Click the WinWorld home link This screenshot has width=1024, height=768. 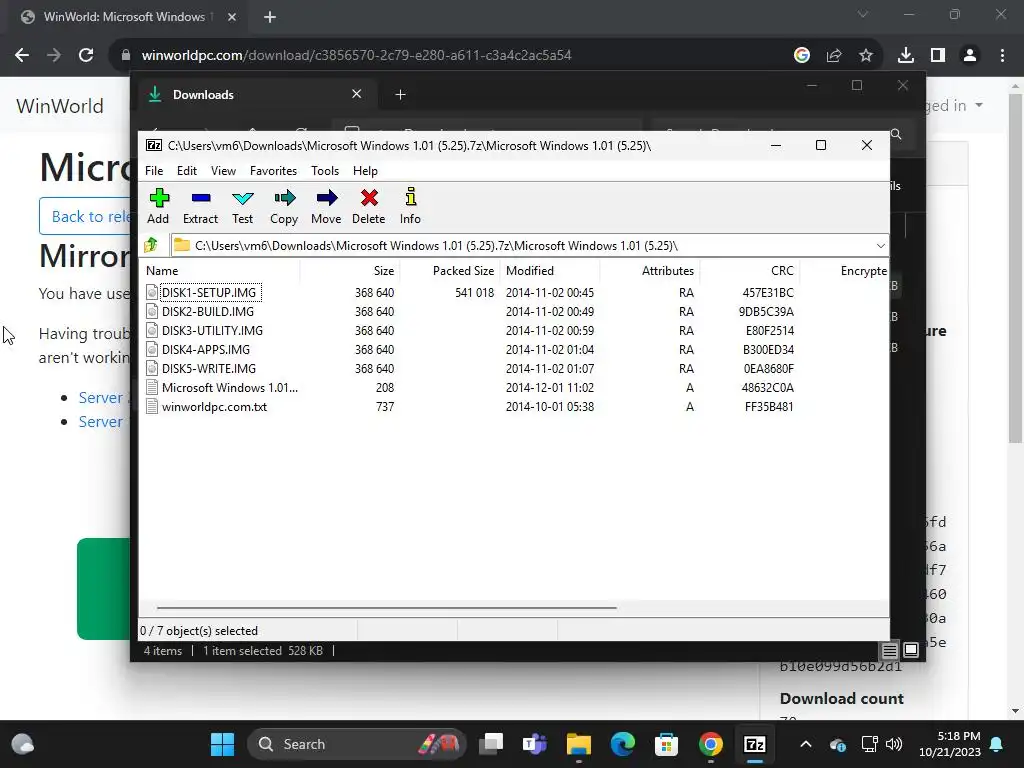pyautogui.click(x=60, y=106)
